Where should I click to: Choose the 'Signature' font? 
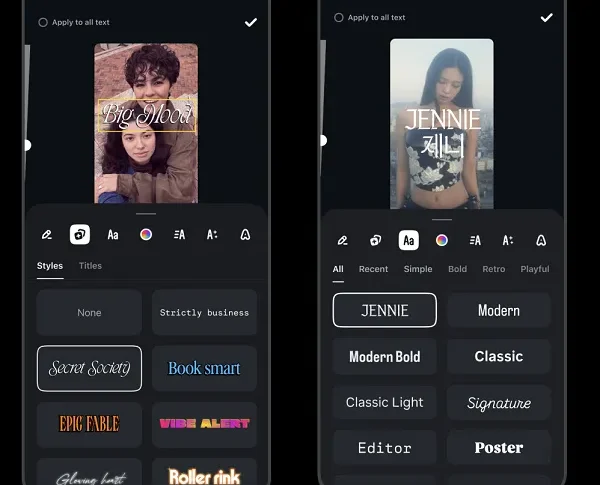499,403
